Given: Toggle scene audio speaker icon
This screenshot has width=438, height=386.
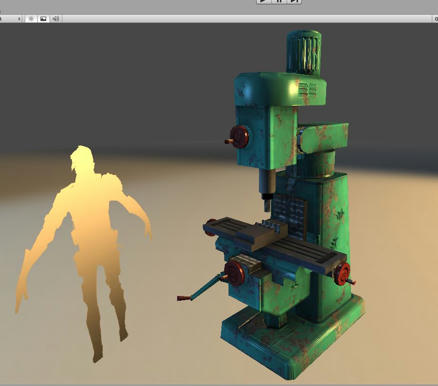Looking at the screenshot, I should coord(55,19).
